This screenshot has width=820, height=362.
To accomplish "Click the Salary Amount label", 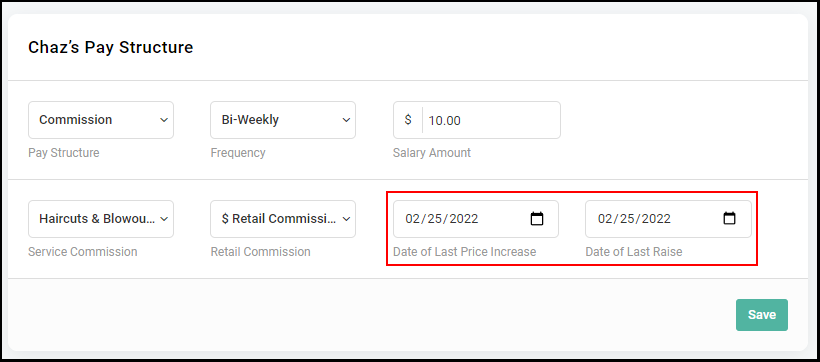I will pyautogui.click(x=431, y=153).
